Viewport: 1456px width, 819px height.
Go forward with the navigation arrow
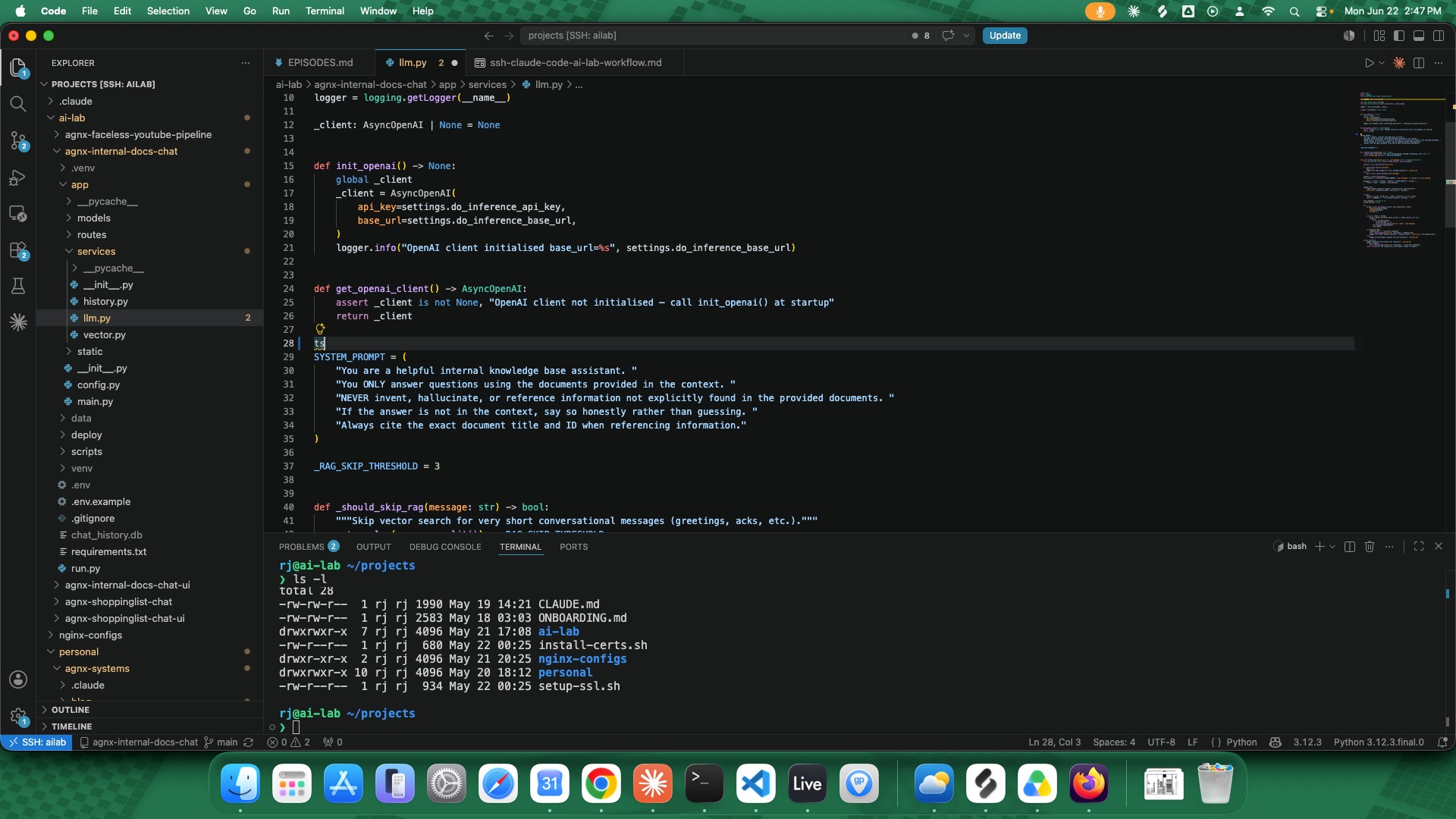(x=509, y=36)
